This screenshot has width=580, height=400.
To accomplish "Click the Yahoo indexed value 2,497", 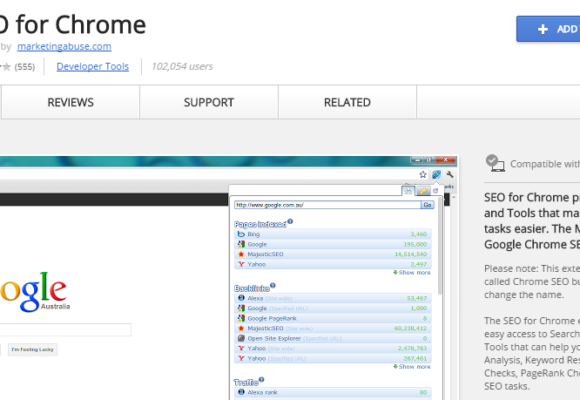I will tap(418, 264).
